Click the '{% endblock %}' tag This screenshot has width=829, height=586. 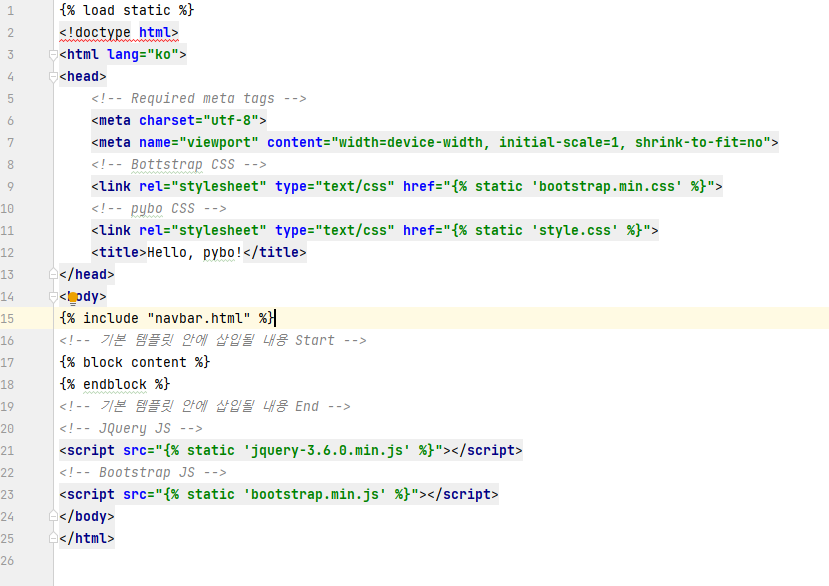coord(115,384)
